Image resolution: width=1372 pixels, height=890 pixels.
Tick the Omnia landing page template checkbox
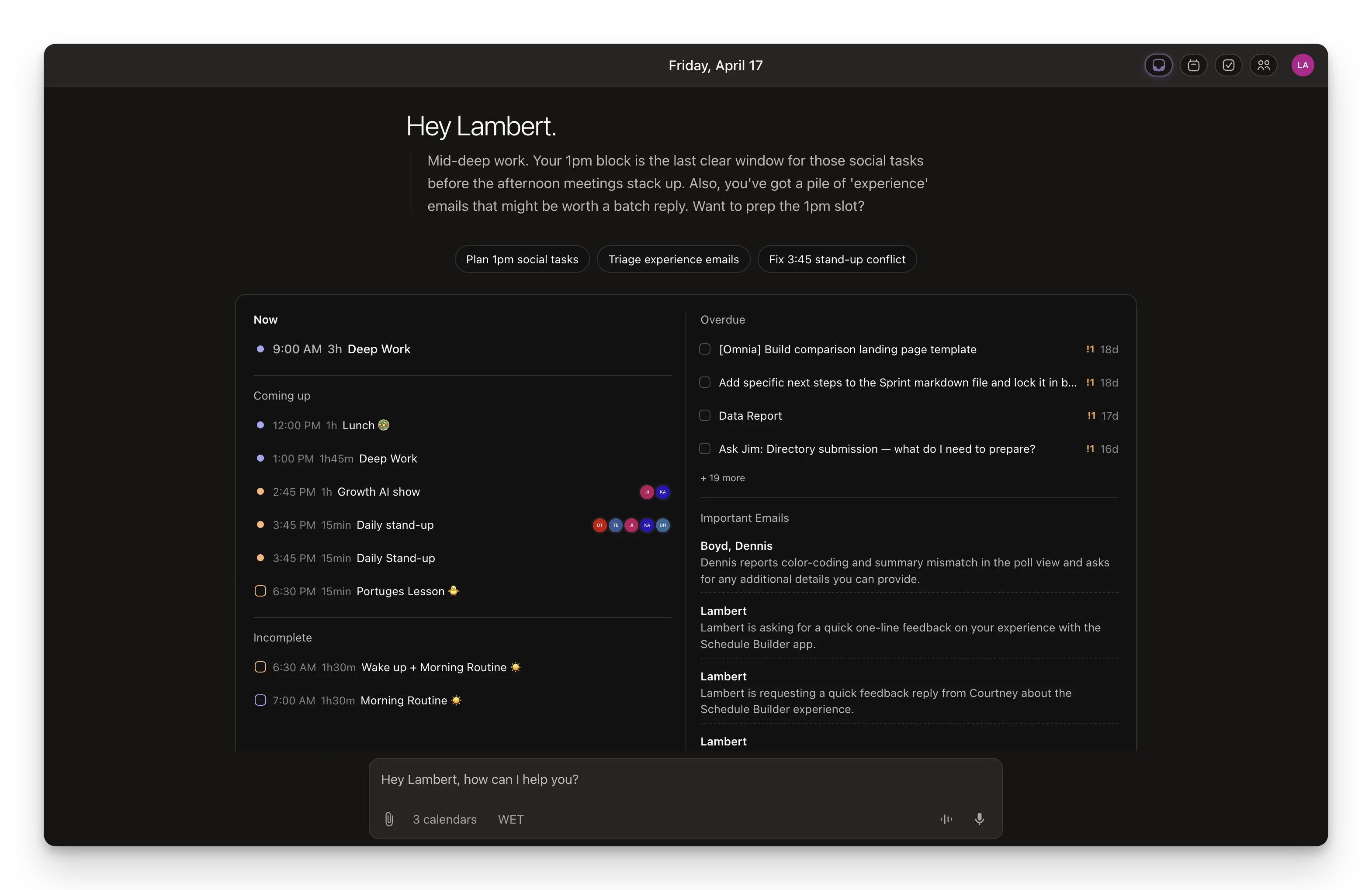point(704,349)
